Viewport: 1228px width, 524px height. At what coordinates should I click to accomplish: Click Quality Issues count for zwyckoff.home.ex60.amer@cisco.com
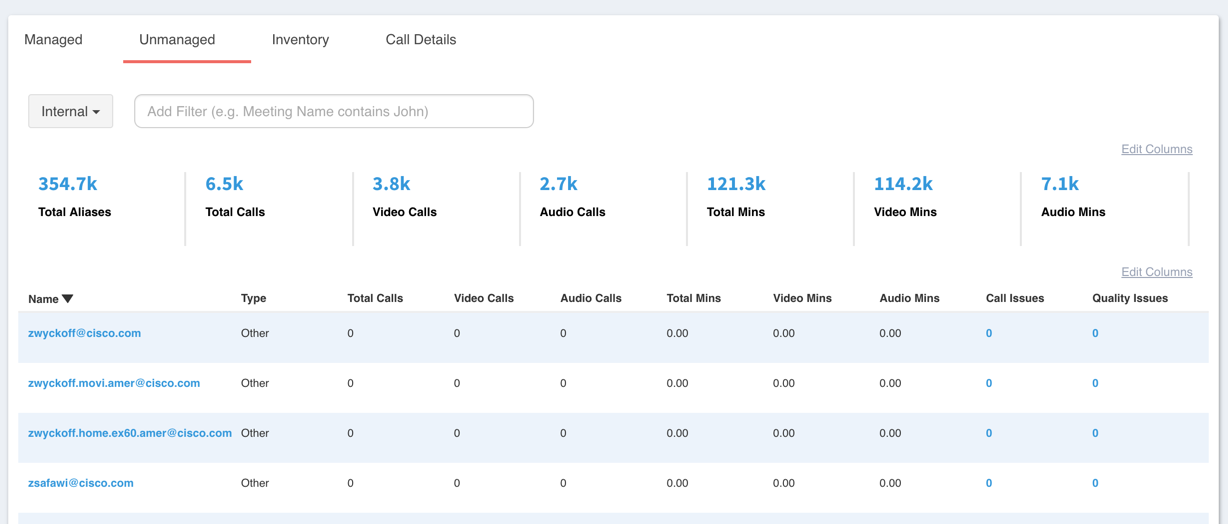[1095, 433]
